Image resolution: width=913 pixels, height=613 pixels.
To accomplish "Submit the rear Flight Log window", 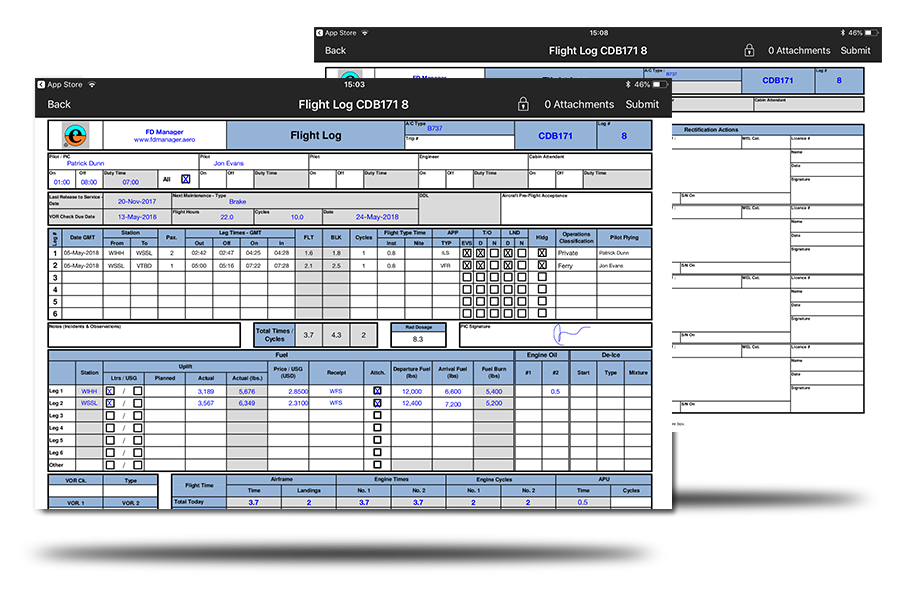I will [855, 51].
